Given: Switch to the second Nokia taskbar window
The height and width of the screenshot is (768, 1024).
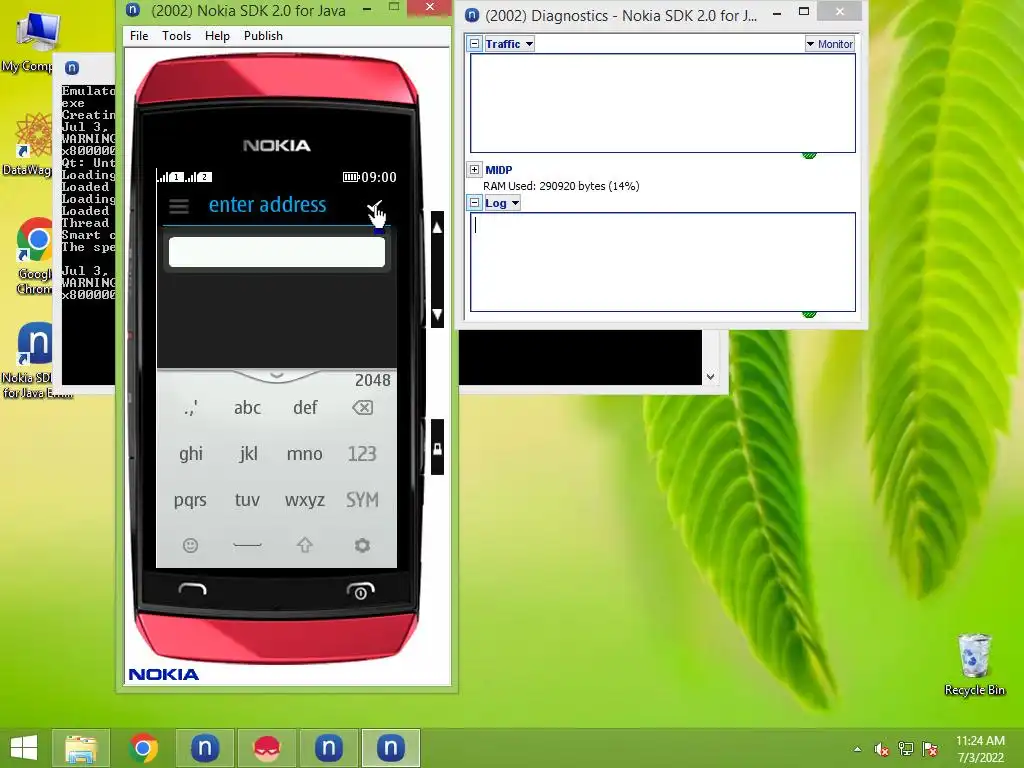Looking at the screenshot, I should [x=328, y=748].
